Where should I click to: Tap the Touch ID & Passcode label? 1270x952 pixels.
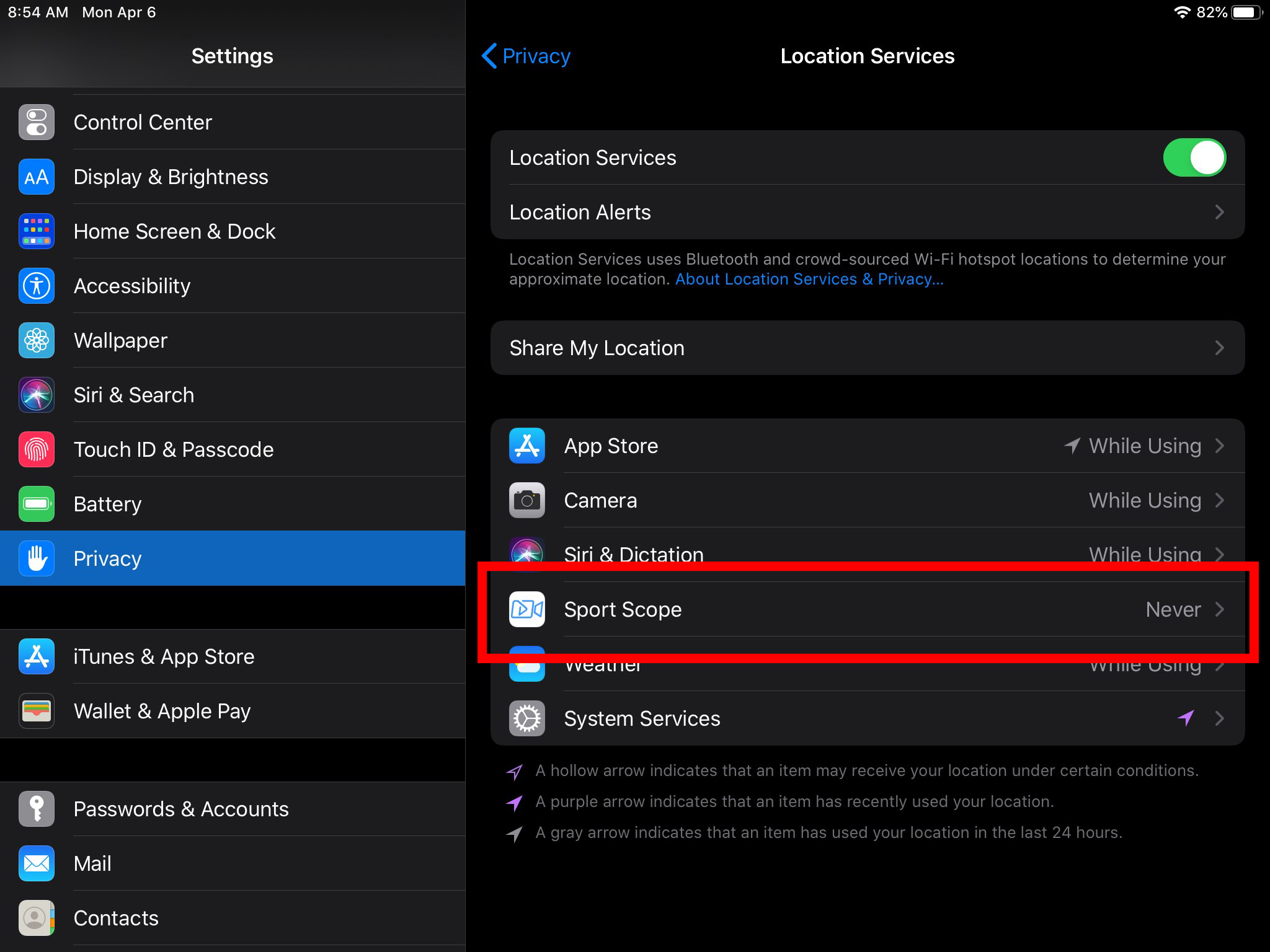point(174,449)
